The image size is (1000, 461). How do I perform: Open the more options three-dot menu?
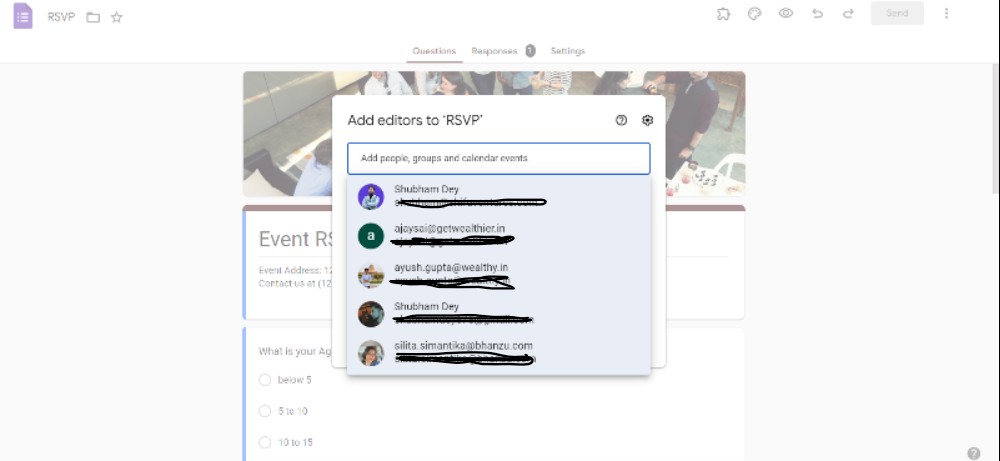[x=946, y=13]
